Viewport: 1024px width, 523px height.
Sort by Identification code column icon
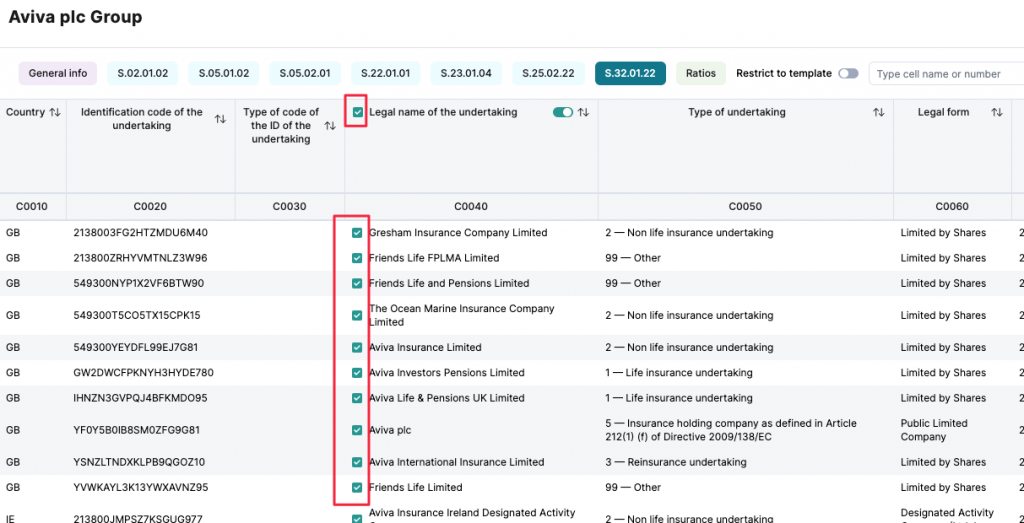coord(220,119)
